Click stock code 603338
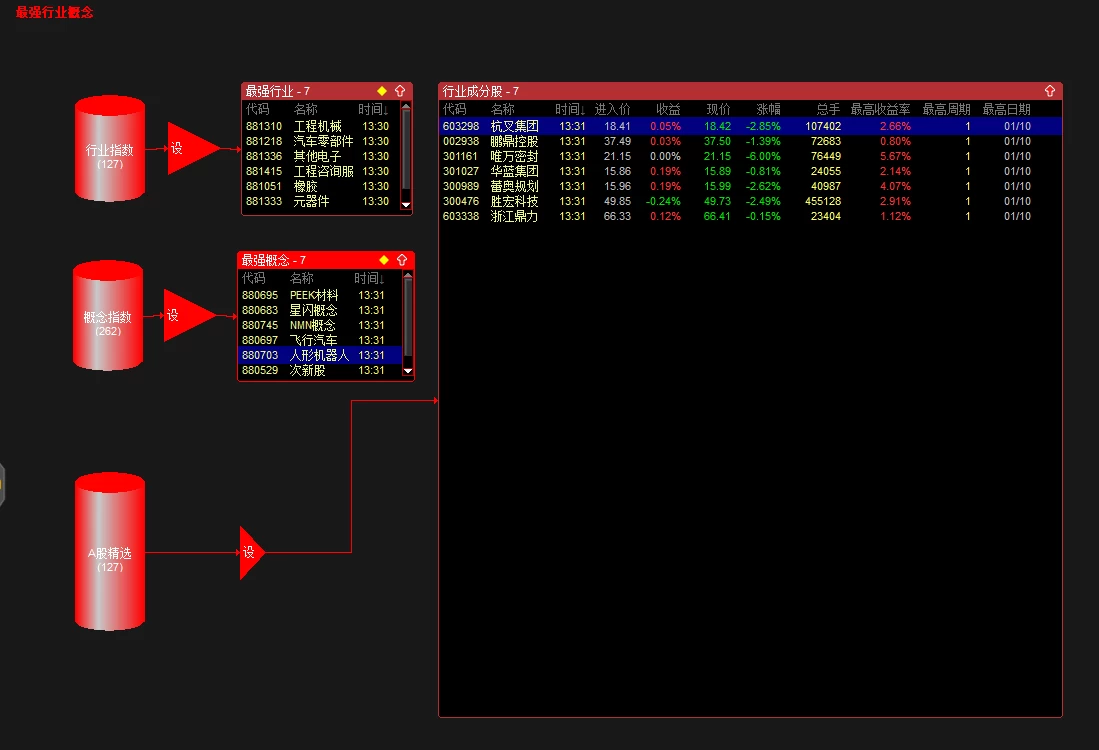Viewport: 1099px width, 750px height. [x=461, y=217]
